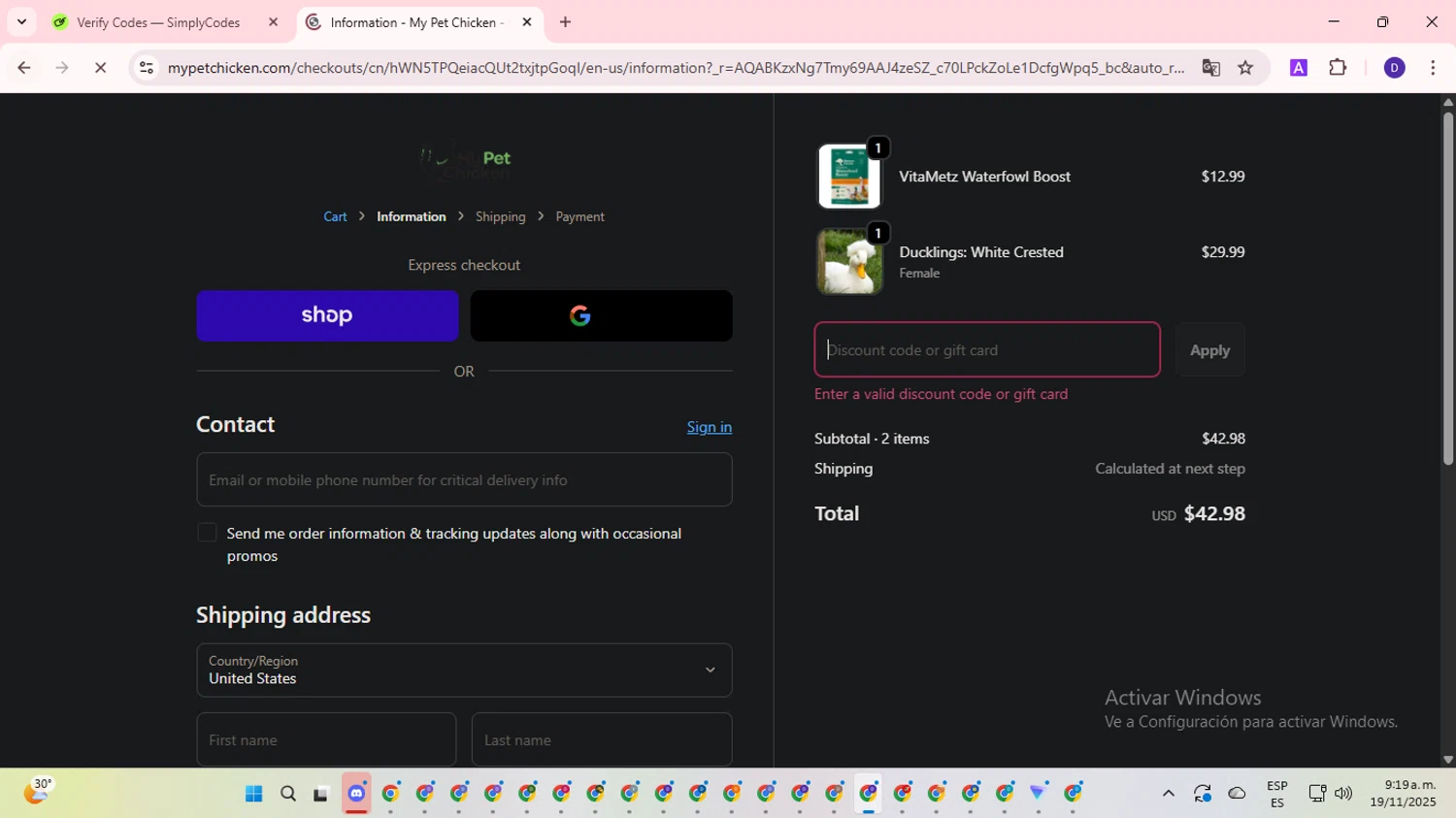Image resolution: width=1456 pixels, height=818 pixels.
Task: Select the Information breadcrumb step
Action: click(412, 216)
